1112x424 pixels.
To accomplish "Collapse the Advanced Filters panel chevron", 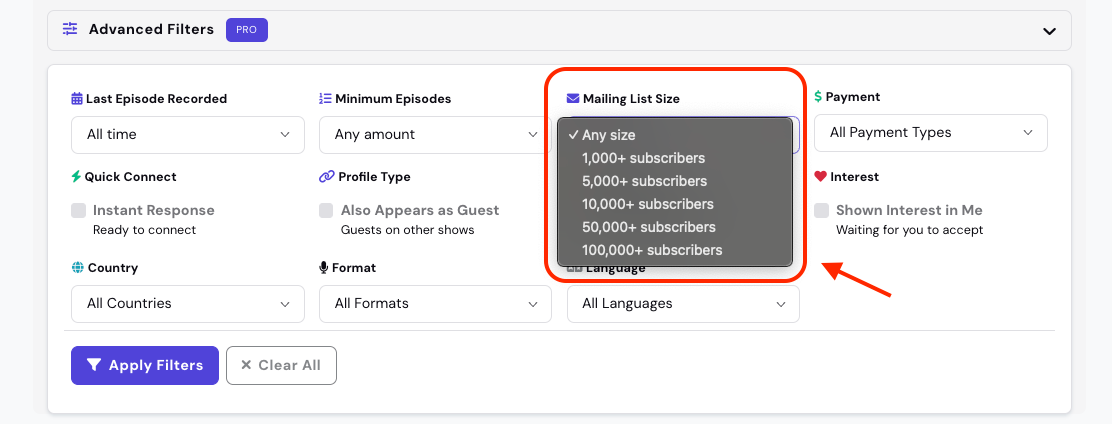I will (x=1050, y=30).
